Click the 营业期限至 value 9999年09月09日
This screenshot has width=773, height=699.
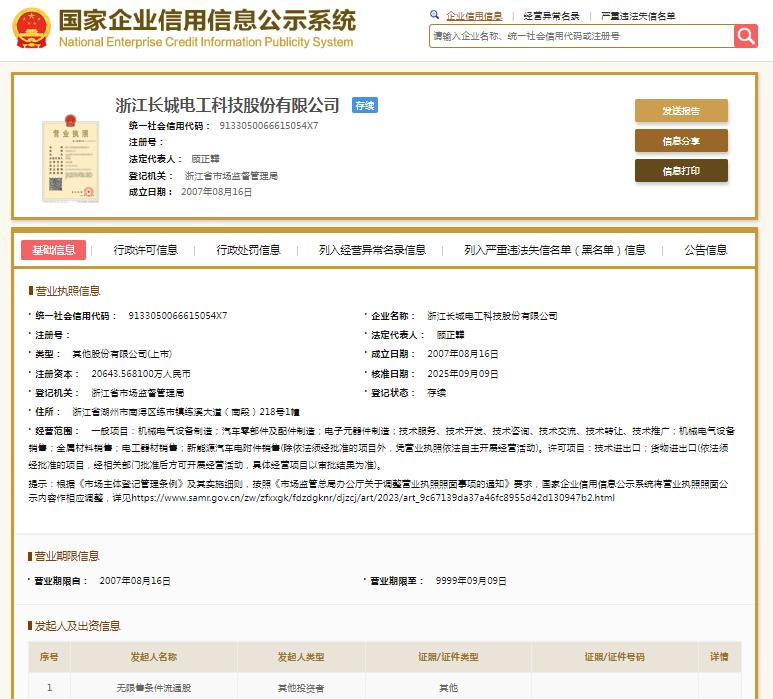click(x=471, y=581)
